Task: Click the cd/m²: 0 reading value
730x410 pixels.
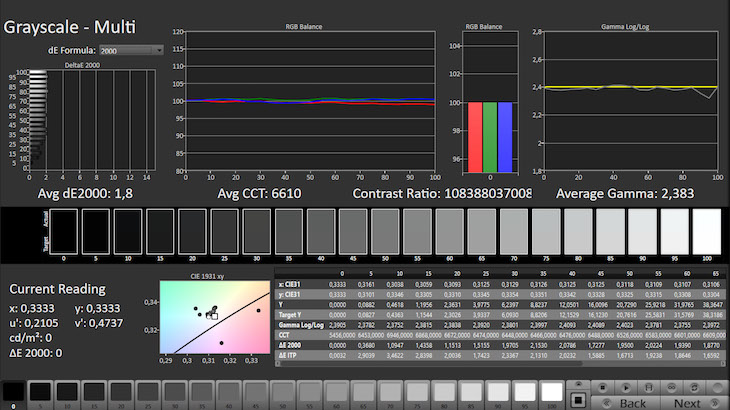Action: pos(31,338)
